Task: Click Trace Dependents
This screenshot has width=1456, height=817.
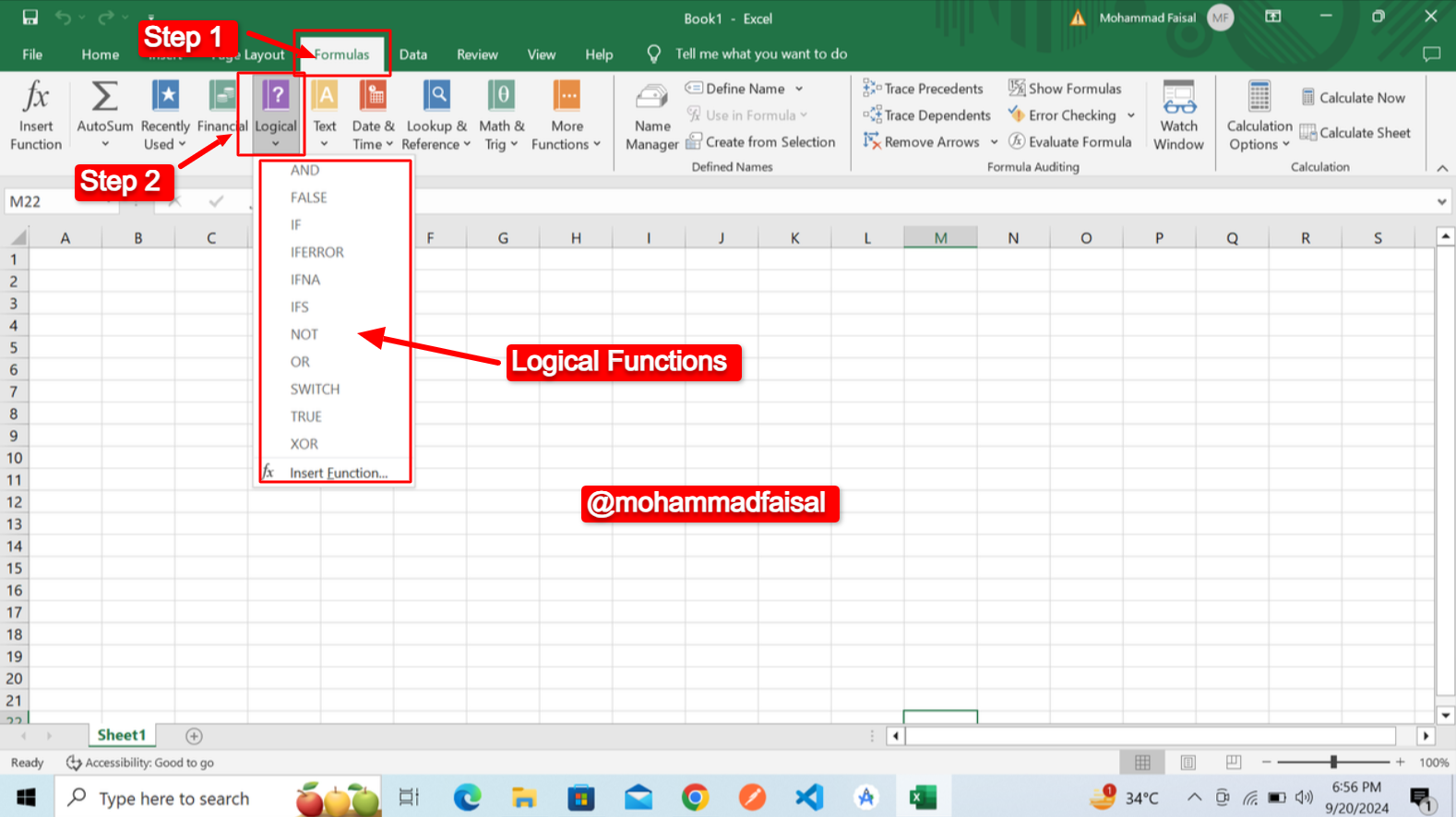Action: [927, 115]
